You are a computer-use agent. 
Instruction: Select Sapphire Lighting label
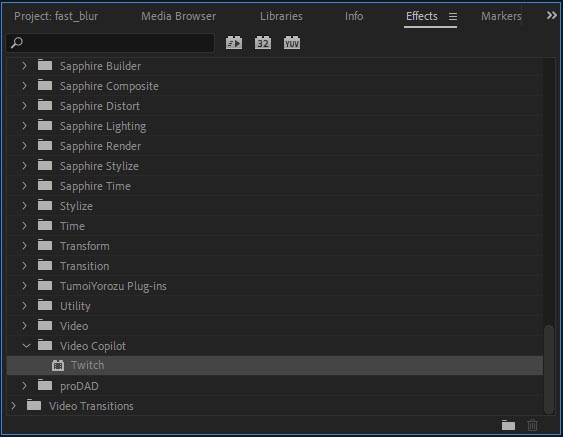pyautogui.click(x=103, y=126)
